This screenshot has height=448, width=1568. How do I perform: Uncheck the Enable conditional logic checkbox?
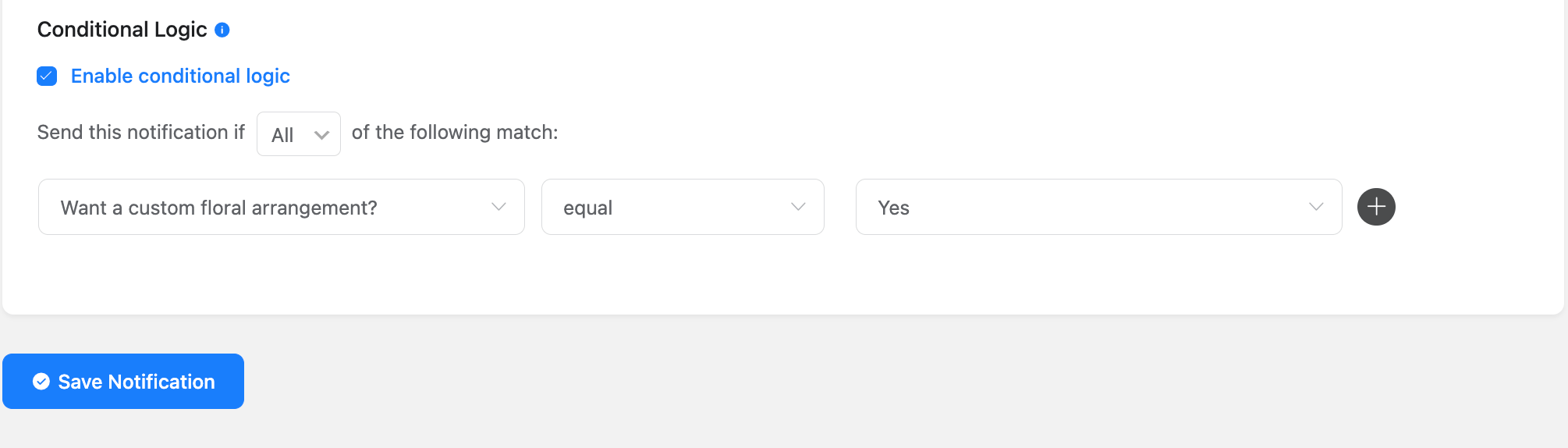(x=47, y=76)
